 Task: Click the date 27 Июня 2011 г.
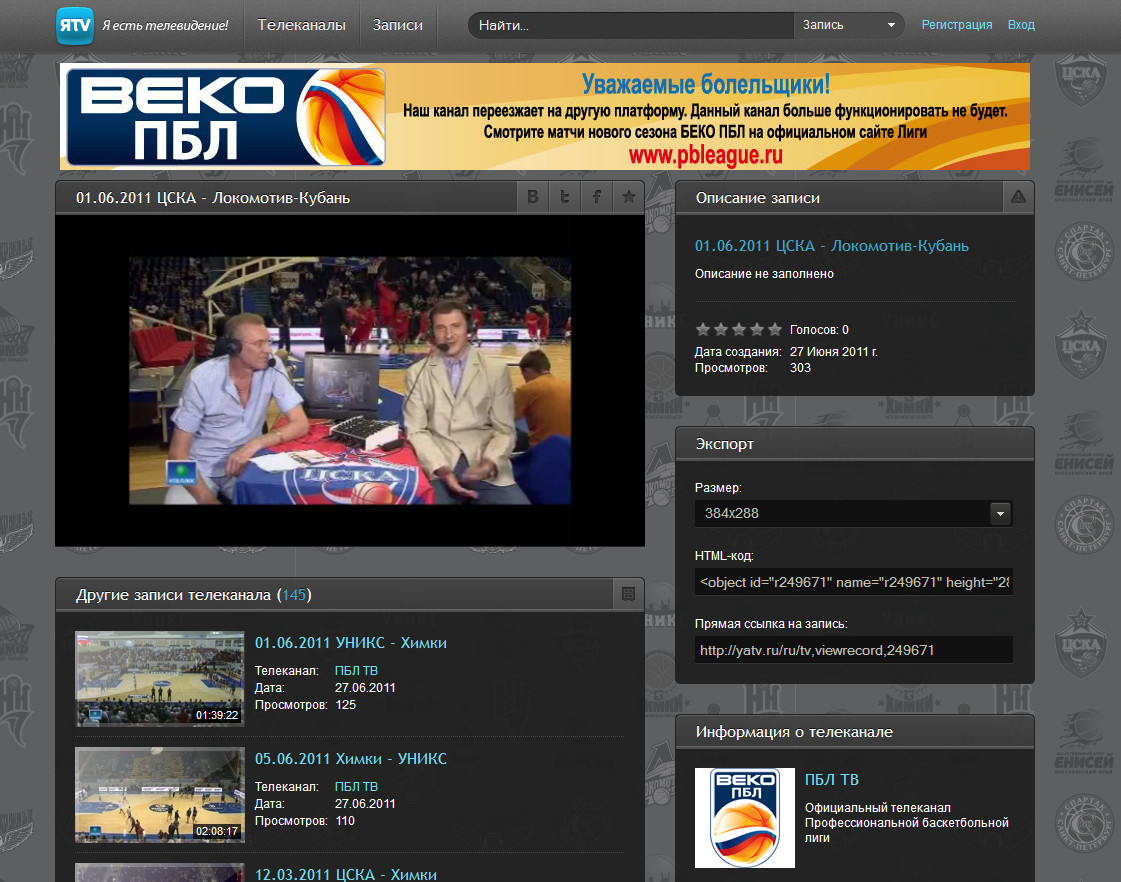tap(834, 352)
